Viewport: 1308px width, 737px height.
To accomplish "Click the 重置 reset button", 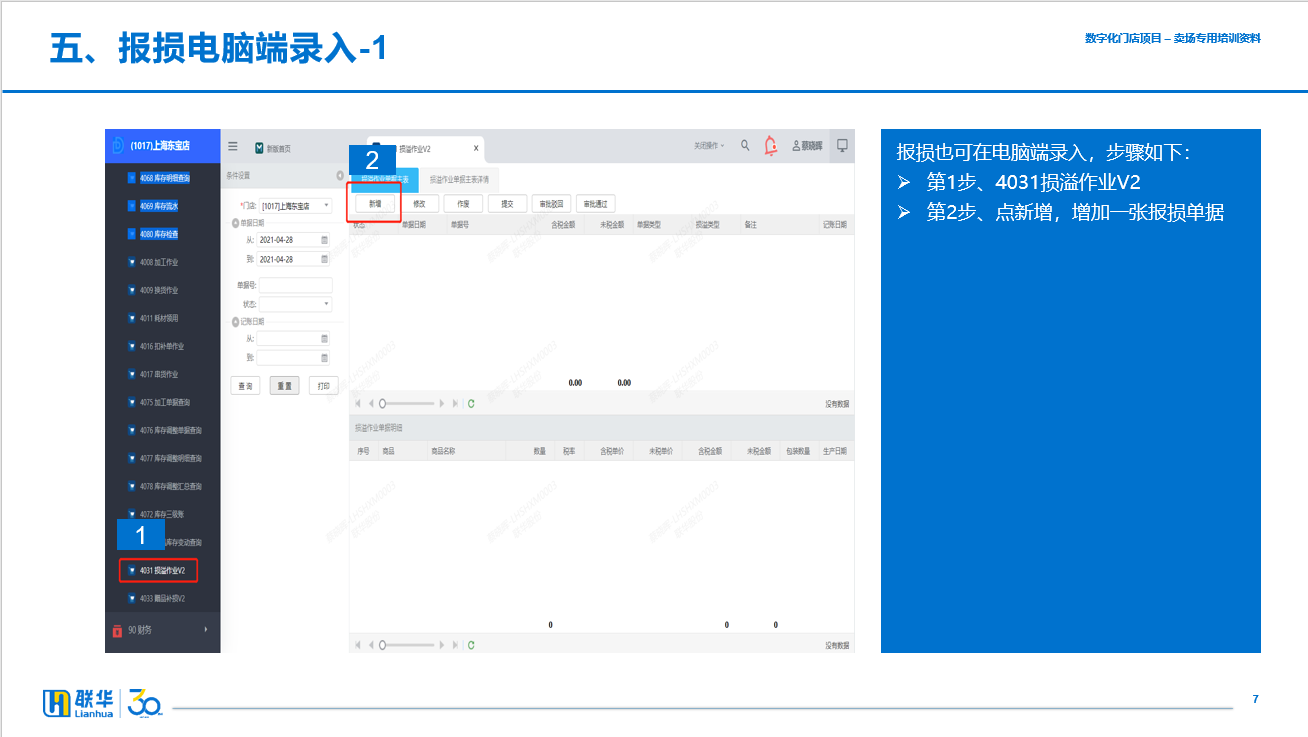I will 284,385.
